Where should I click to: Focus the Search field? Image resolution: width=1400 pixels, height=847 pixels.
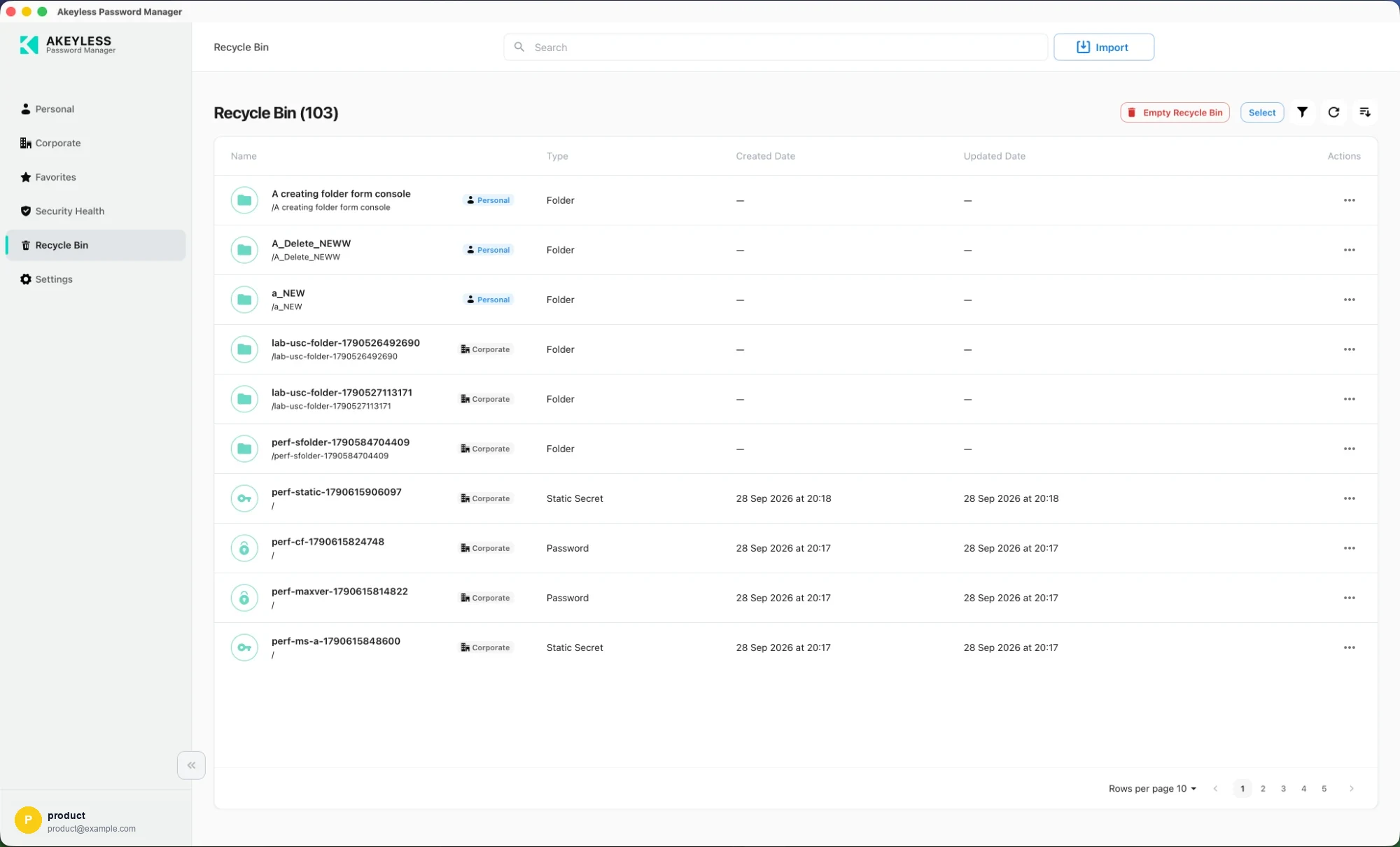click(x=776, y=47)
